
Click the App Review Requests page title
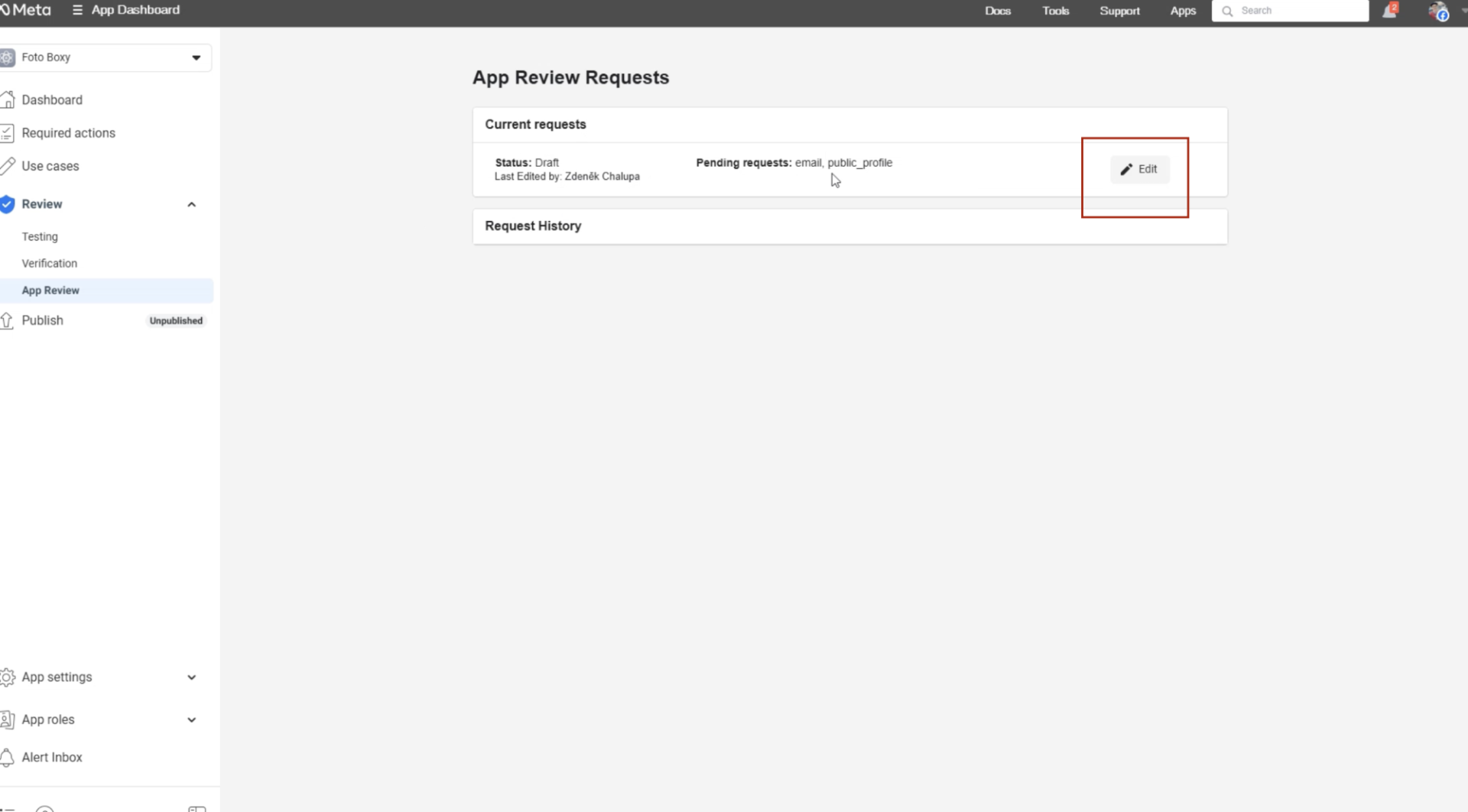570,78
